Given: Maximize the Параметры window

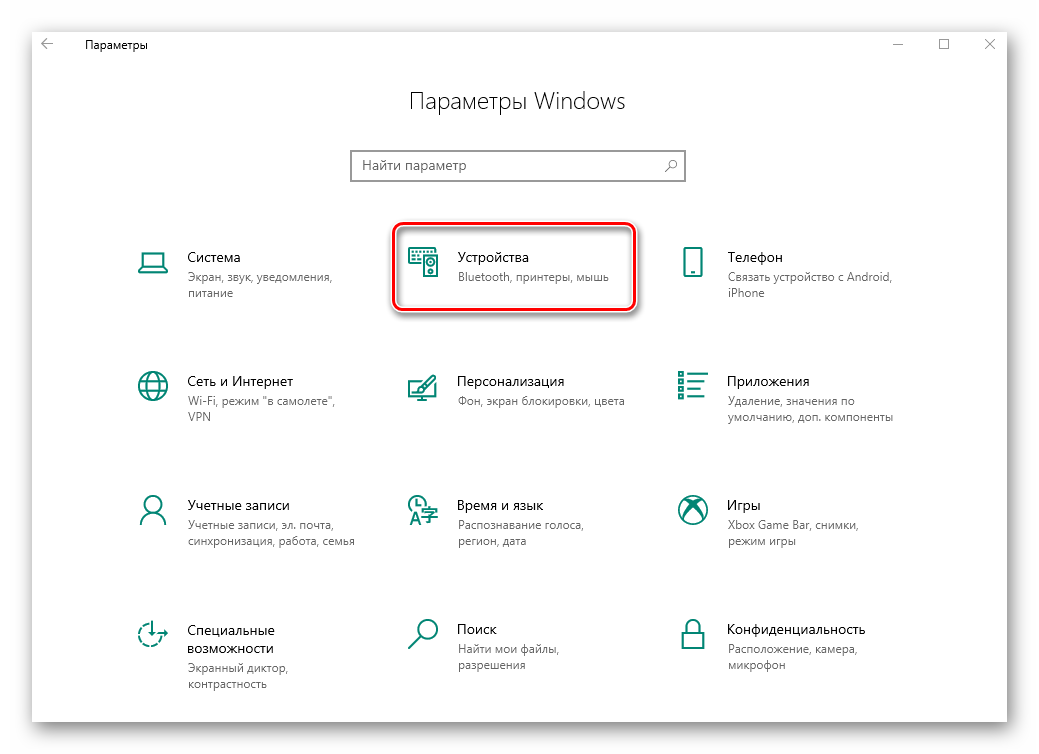Looking at the screenshot, I should [x=944, y=44].
